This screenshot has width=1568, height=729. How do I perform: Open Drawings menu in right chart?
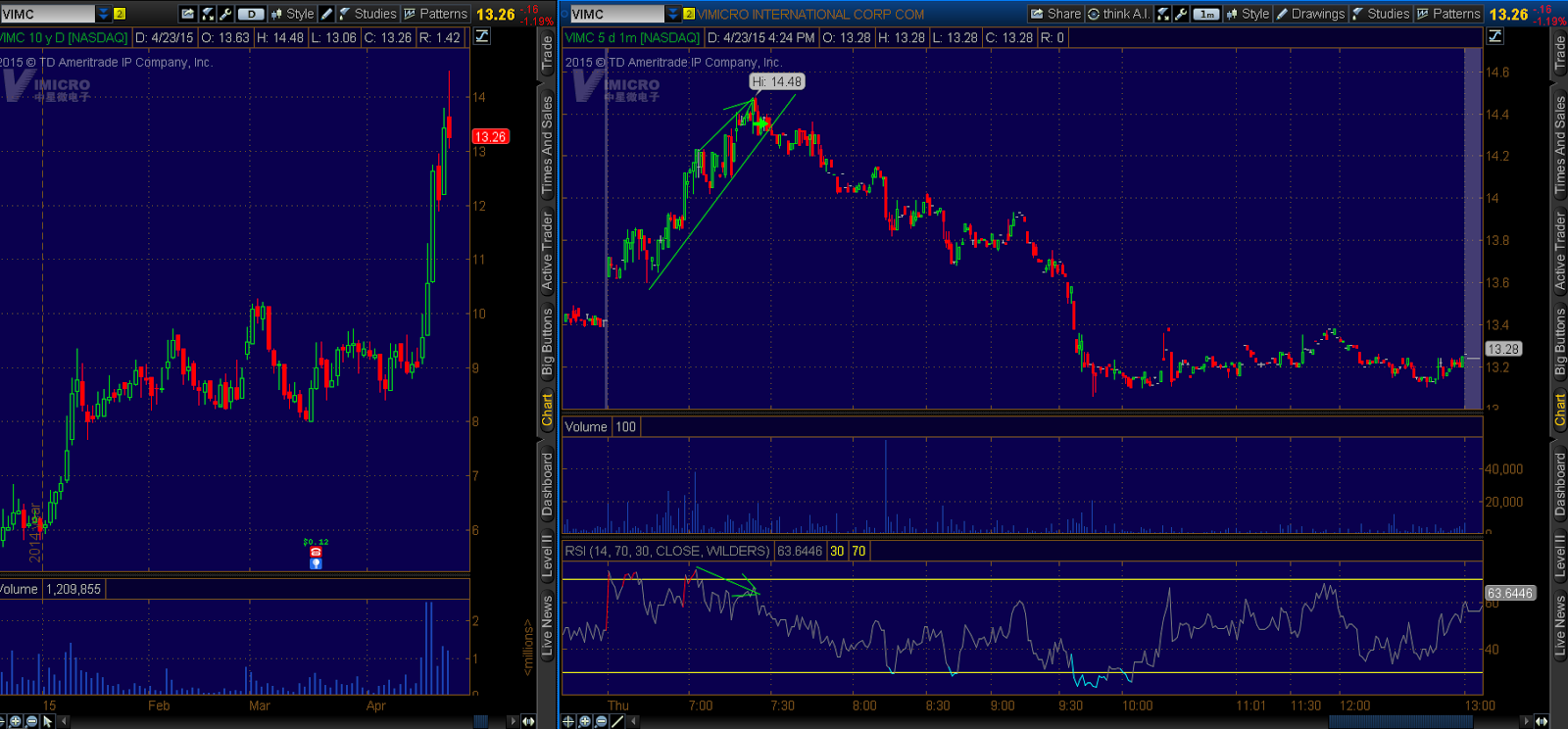tap(1310, 14)
